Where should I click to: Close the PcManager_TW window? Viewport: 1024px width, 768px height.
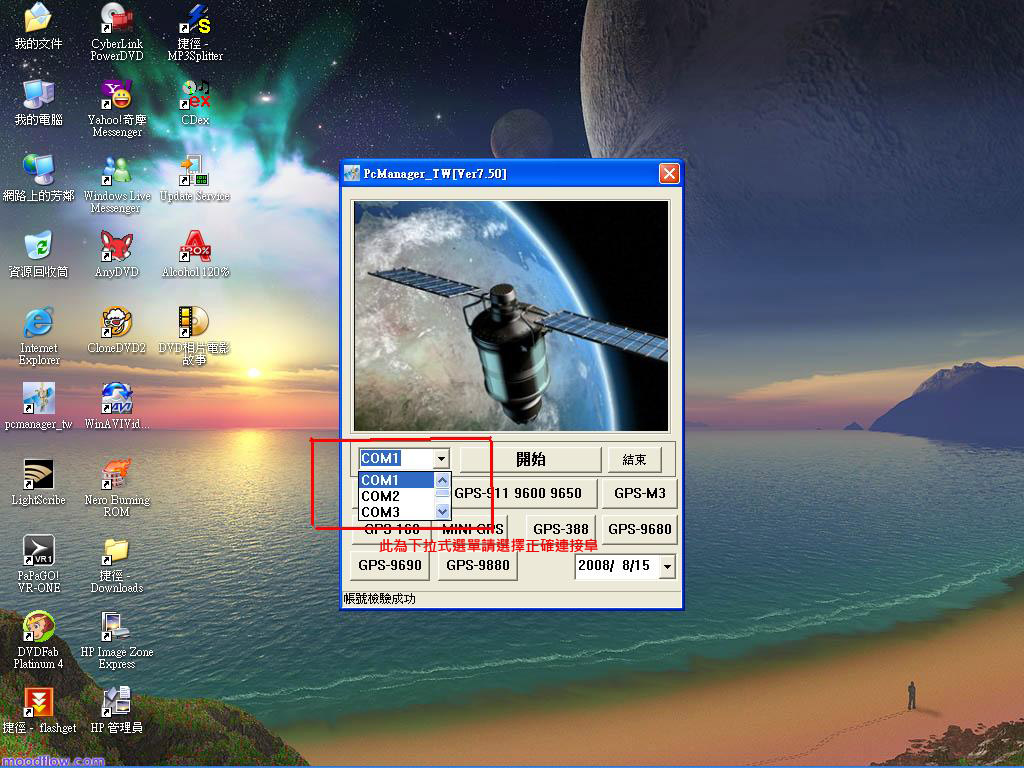click(669, 174)
